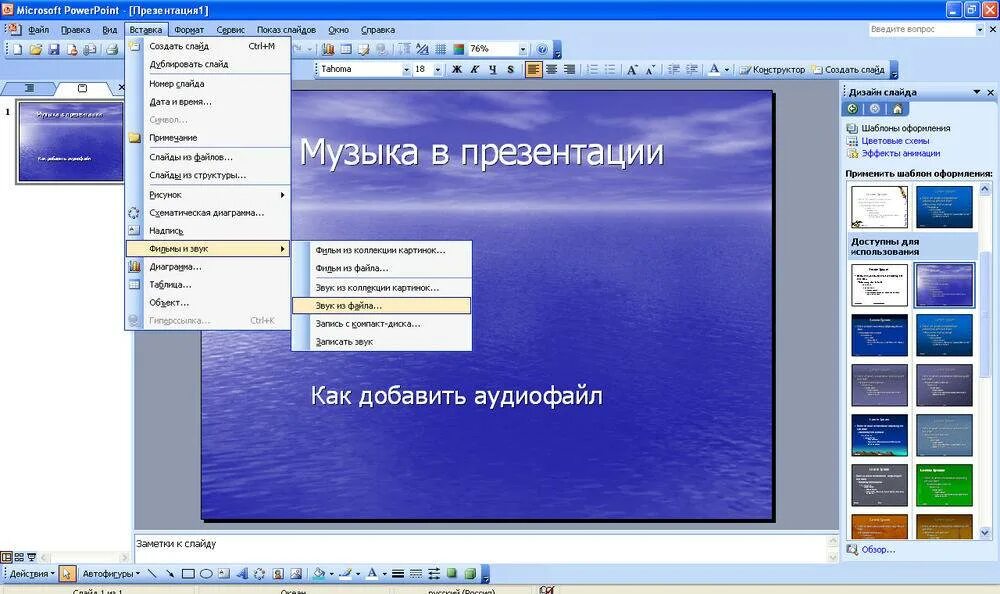Open the Tahoma font dropdown

coord(406,70)
